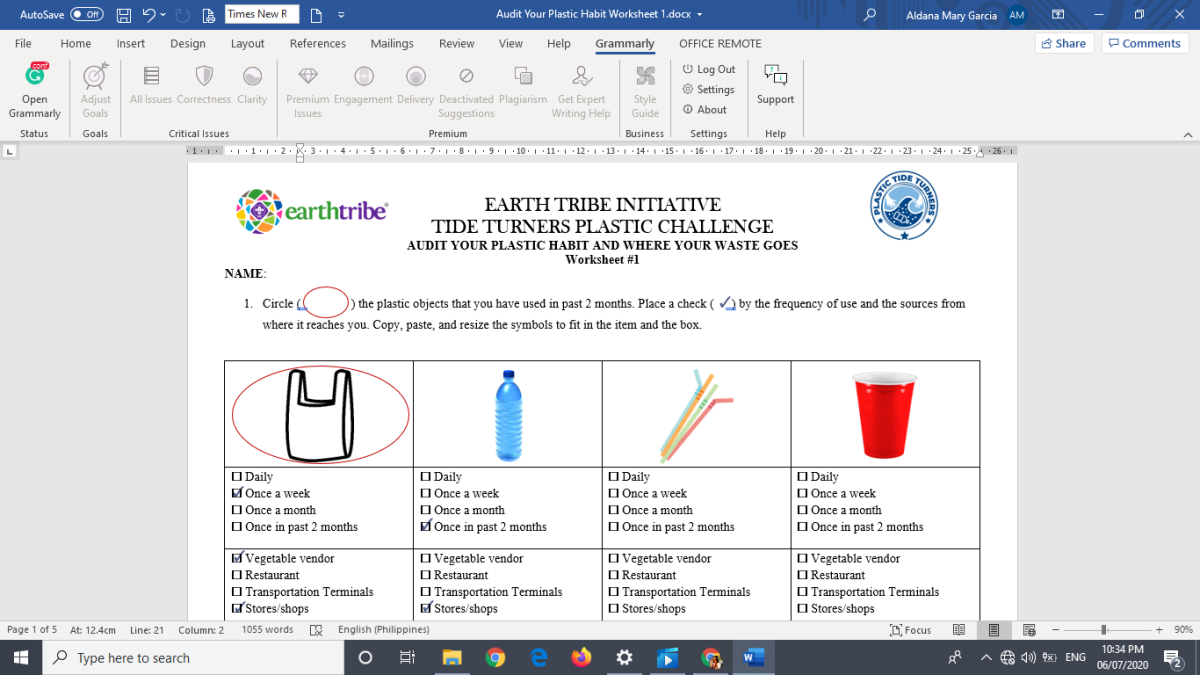This screenshot has height=675, width=1200.
Task: Open the Mailings ribbon tab
Action: click(391, 43)
